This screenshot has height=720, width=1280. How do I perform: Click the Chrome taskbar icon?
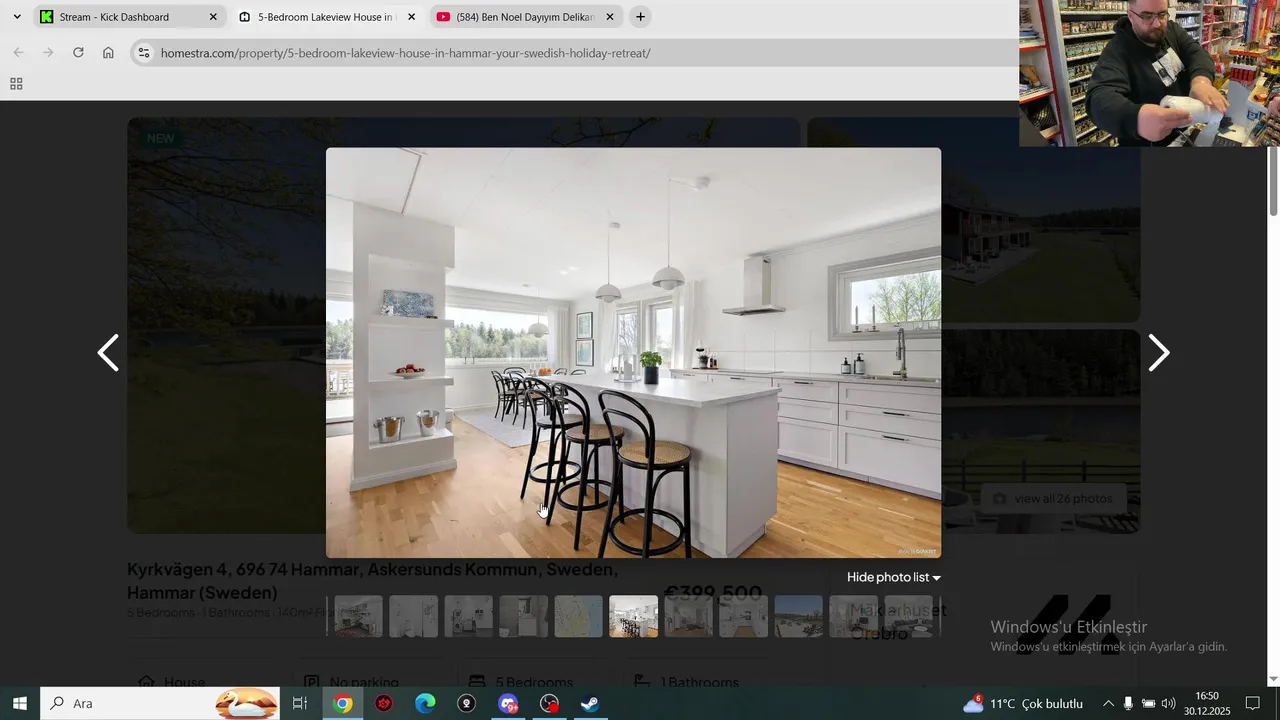343,703
